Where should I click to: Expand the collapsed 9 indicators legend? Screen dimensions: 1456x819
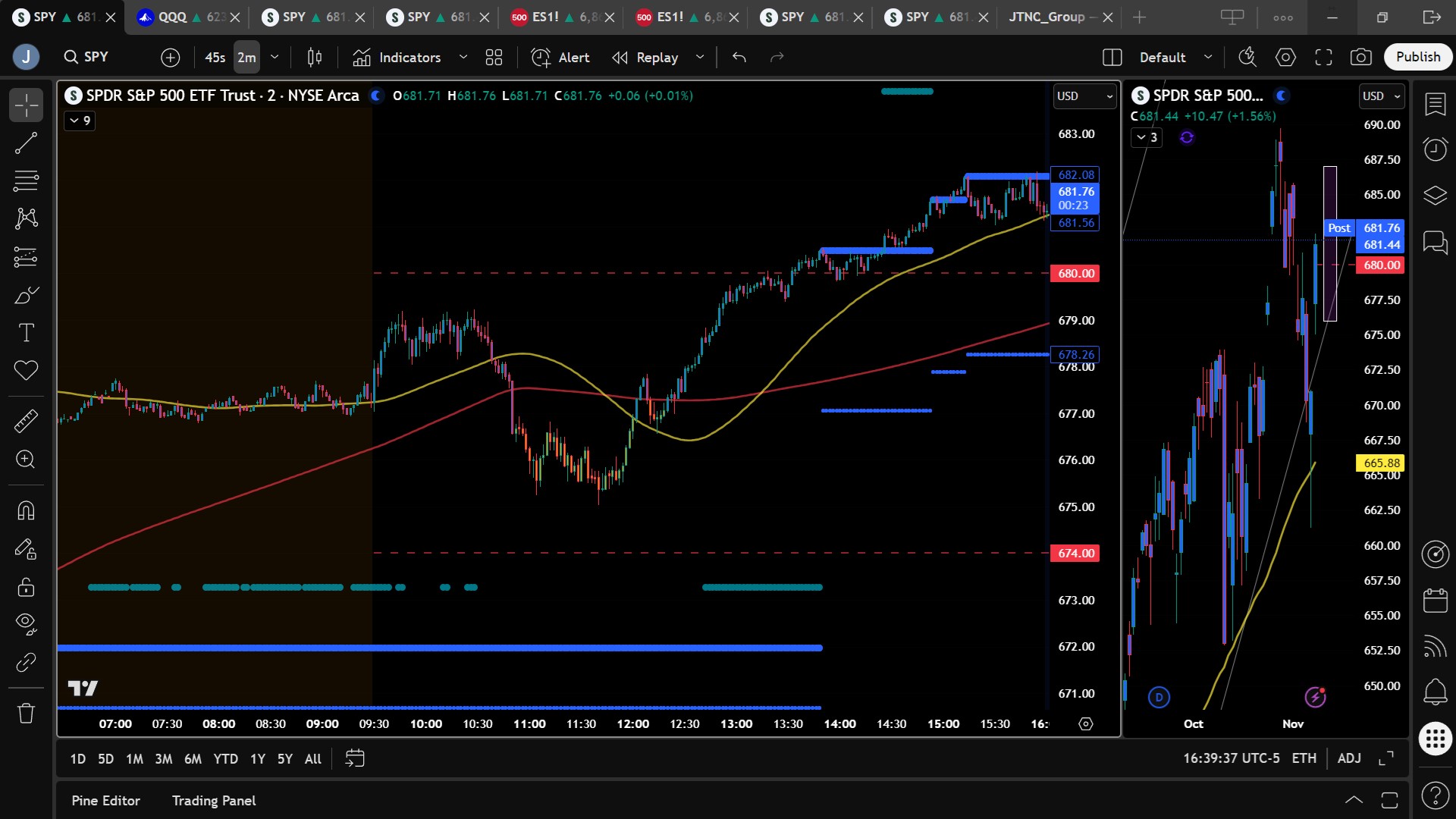pos(80,121)
